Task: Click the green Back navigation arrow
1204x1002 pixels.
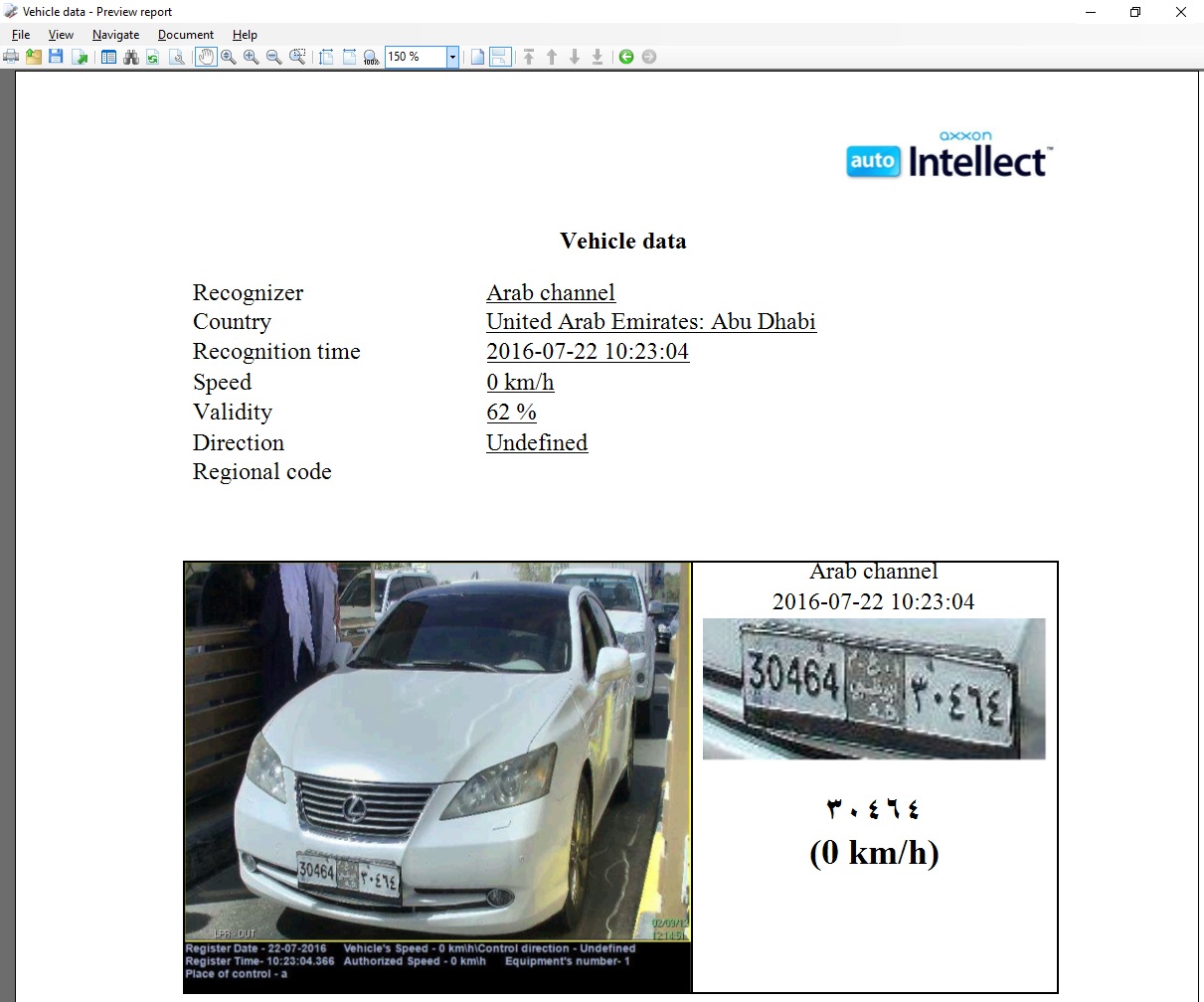Action: click(x=626, y=57)
